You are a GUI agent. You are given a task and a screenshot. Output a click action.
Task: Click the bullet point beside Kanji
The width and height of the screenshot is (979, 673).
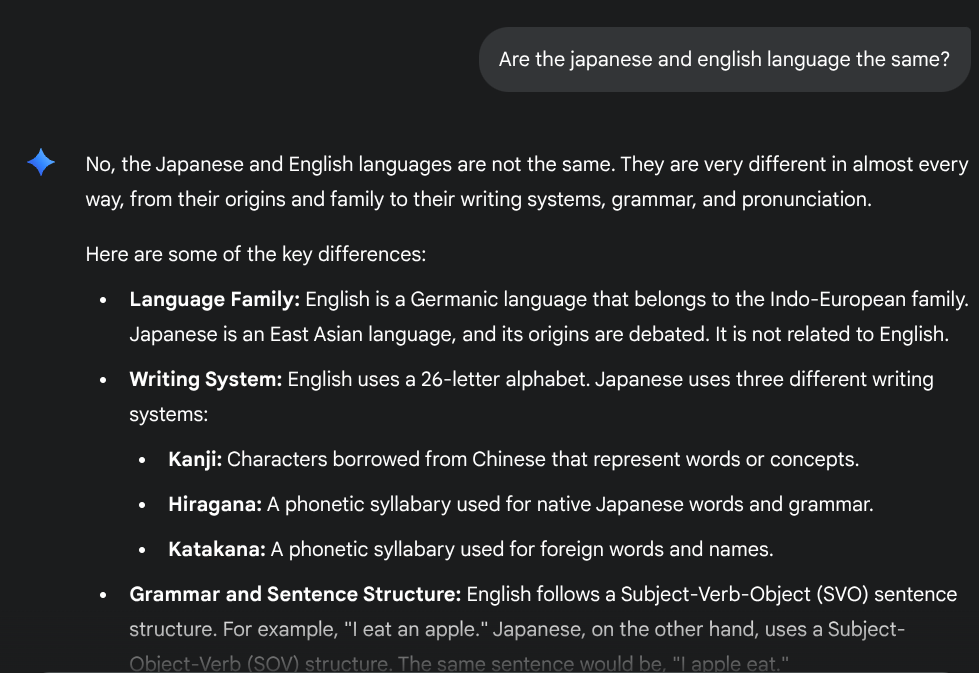(144, 460)
